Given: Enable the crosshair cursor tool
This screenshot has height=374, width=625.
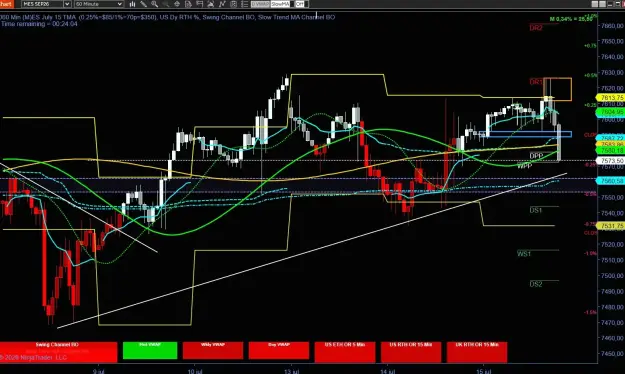Looking at the screenshot, I should click(x=177, y=4).
